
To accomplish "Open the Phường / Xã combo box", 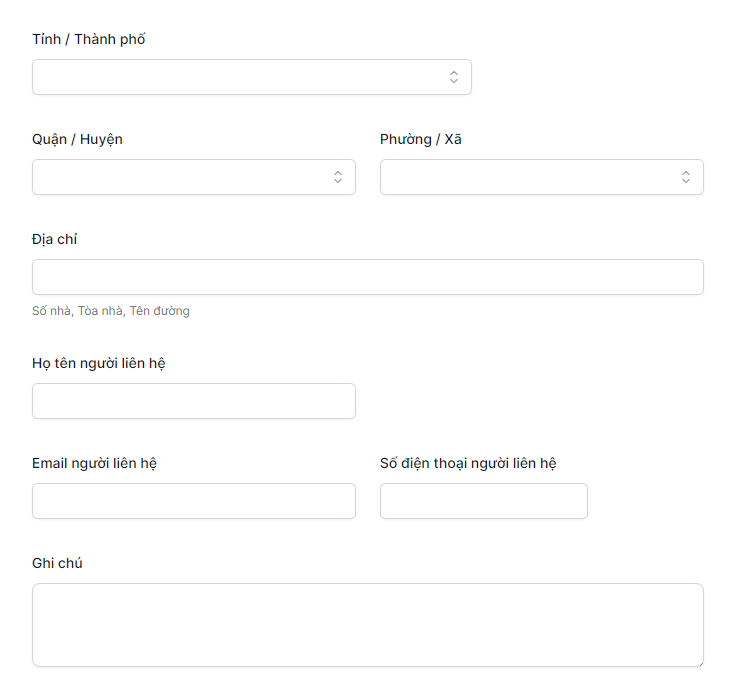I will click(528, 177).
